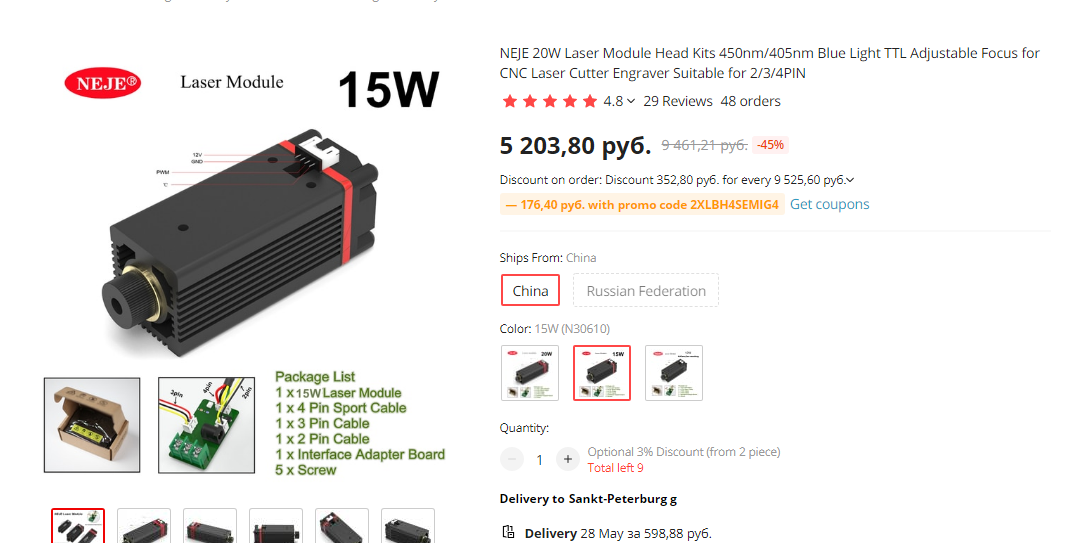Choose the 20W color variant thumbnail
This screenshot has width=1067, height=543.
click(530, 373)
